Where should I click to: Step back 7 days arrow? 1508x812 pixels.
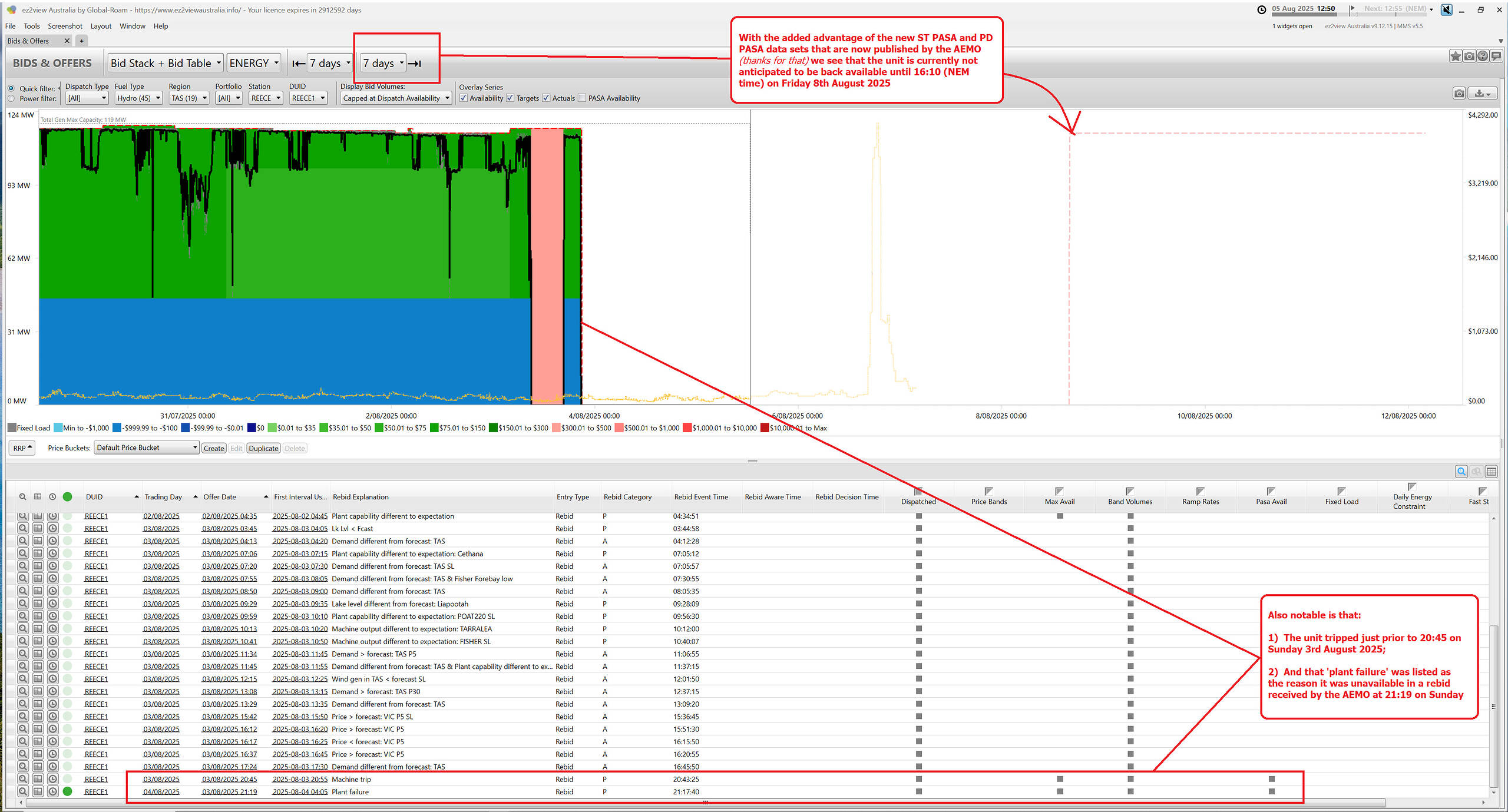(299, 63)
